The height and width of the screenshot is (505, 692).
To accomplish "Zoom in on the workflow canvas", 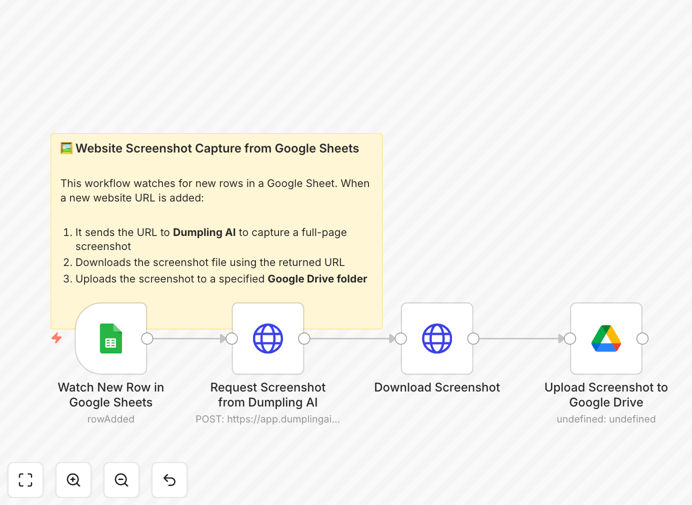I will (73, 480).
